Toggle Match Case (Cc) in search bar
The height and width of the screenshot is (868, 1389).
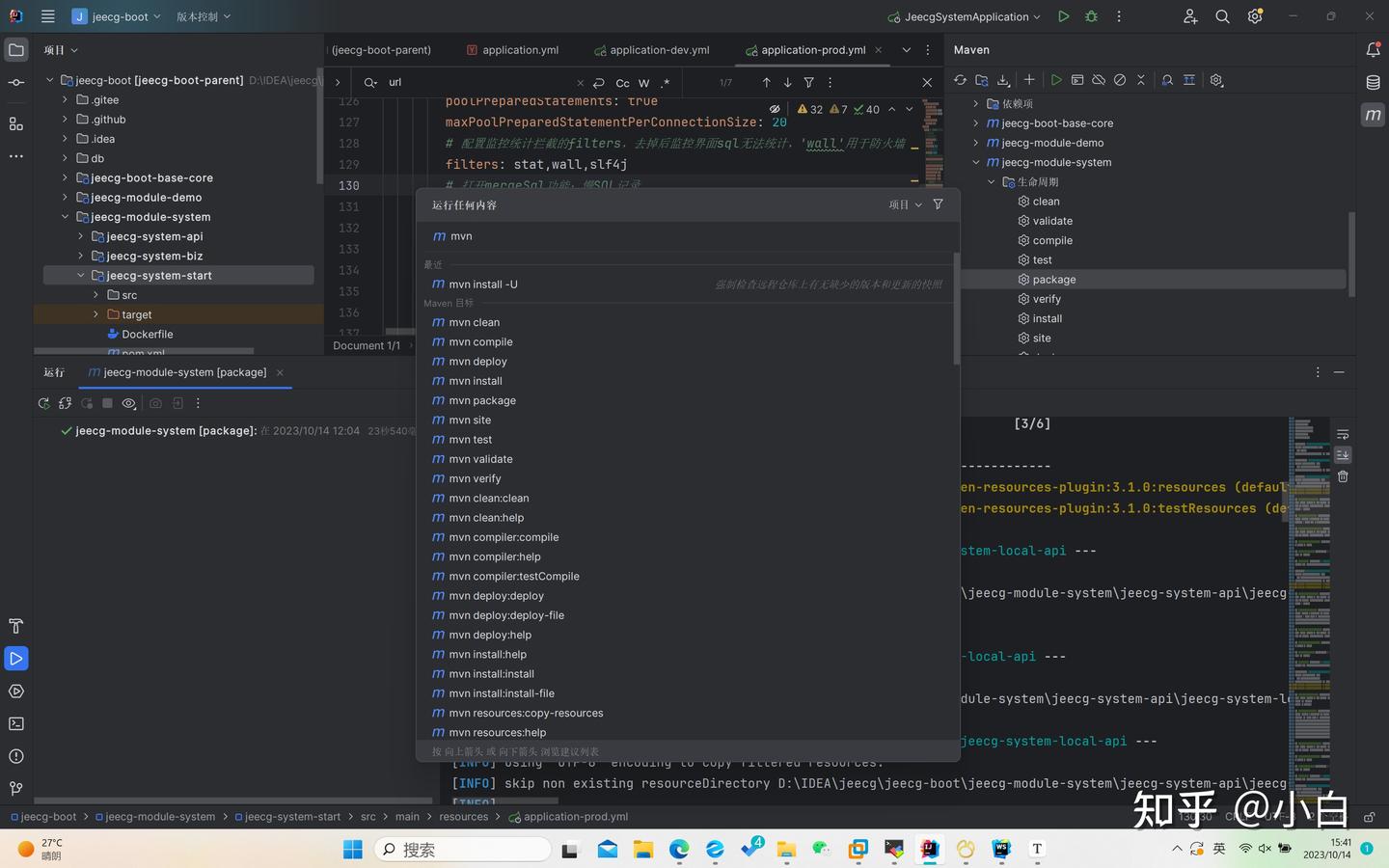(x=622, y=83)
